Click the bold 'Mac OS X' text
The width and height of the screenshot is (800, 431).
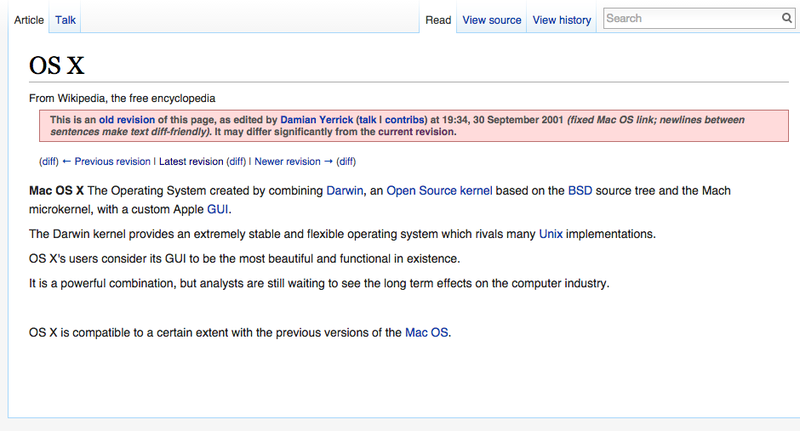[x=56, y=191]
